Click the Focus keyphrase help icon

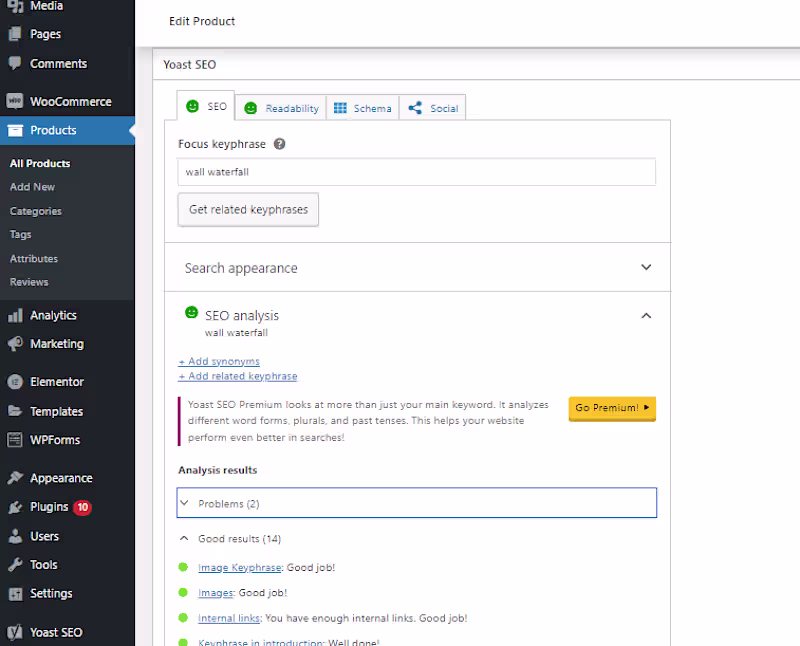279,144
